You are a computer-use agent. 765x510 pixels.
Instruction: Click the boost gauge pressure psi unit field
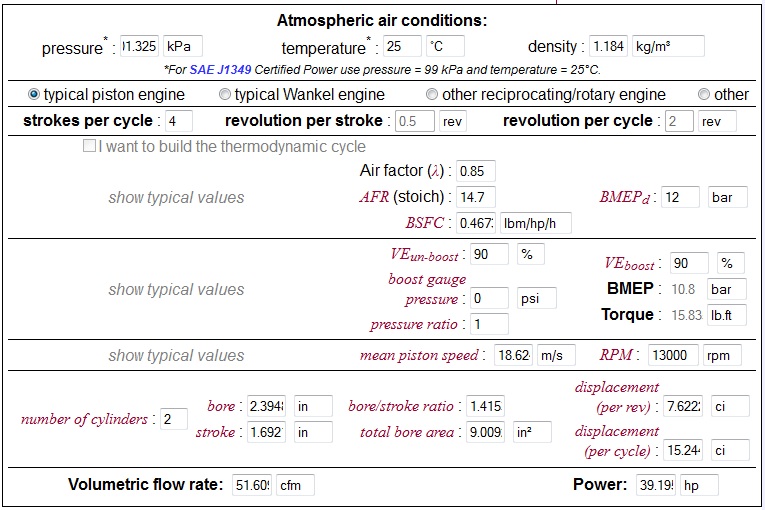click(535, 298)
